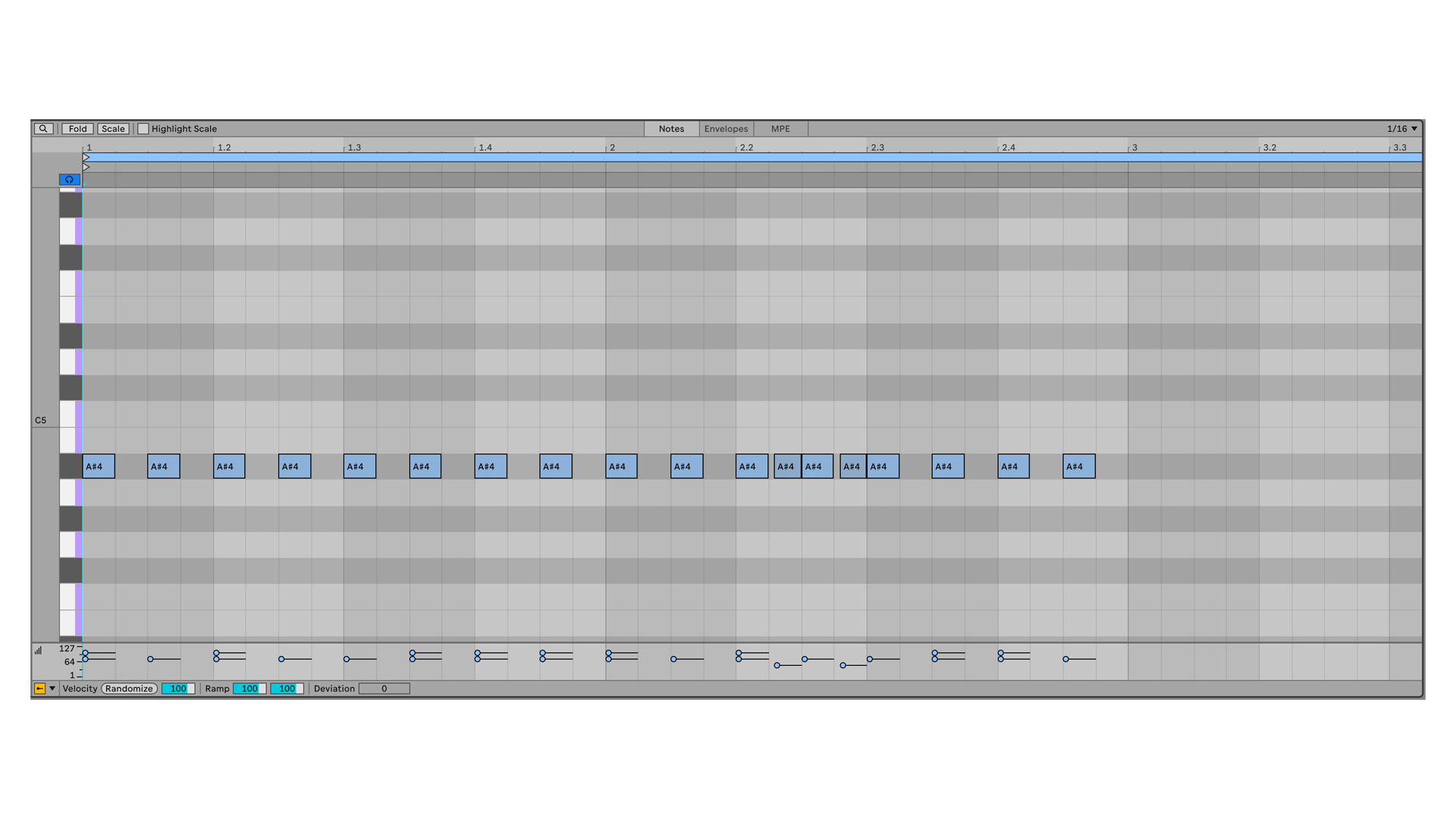Select the A#4 note starting at bar 2
Screen dimensions: 1456x819
point(621,466)
